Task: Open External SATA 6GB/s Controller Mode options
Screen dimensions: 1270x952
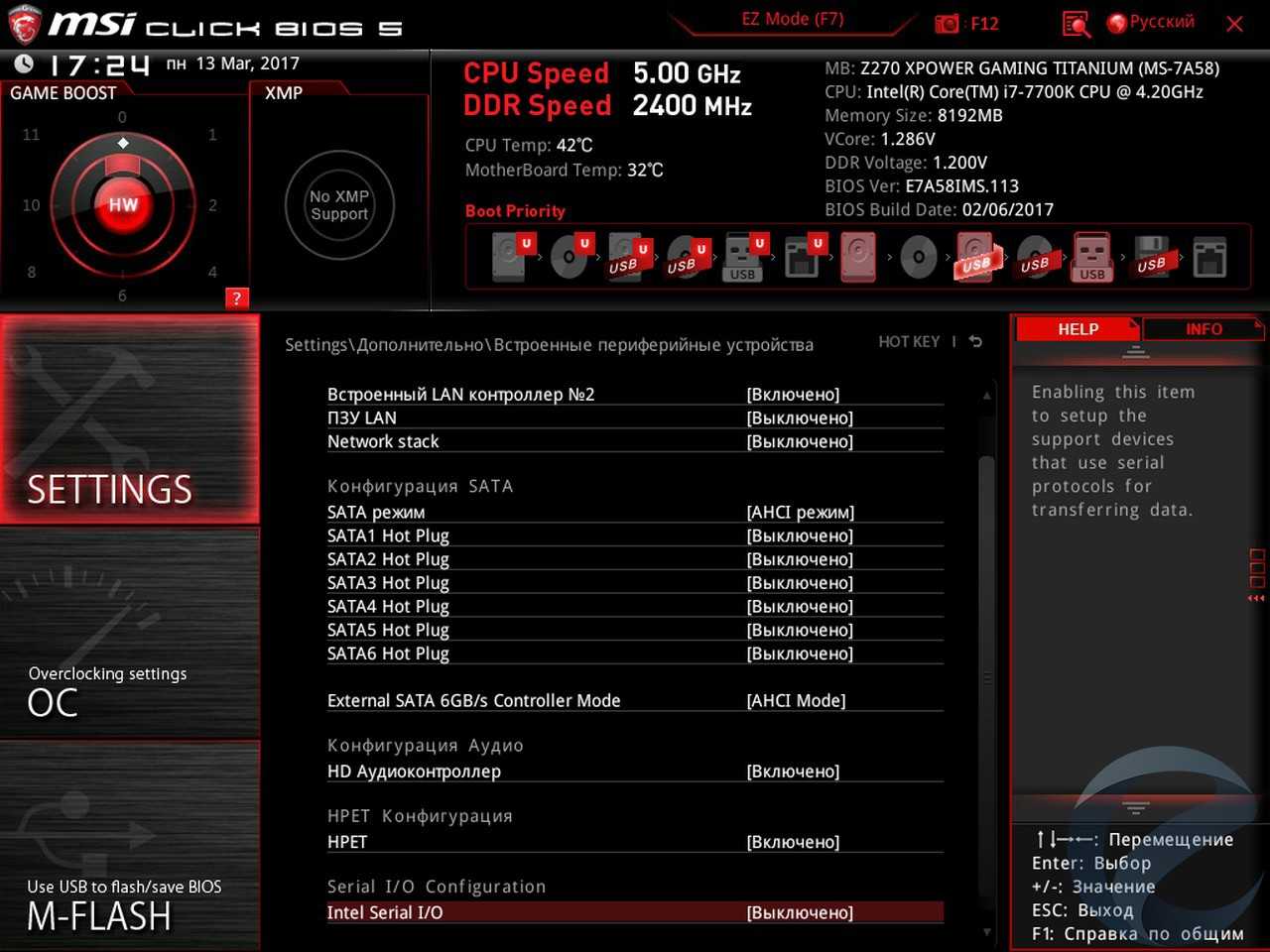Action: tap(796, 701)
